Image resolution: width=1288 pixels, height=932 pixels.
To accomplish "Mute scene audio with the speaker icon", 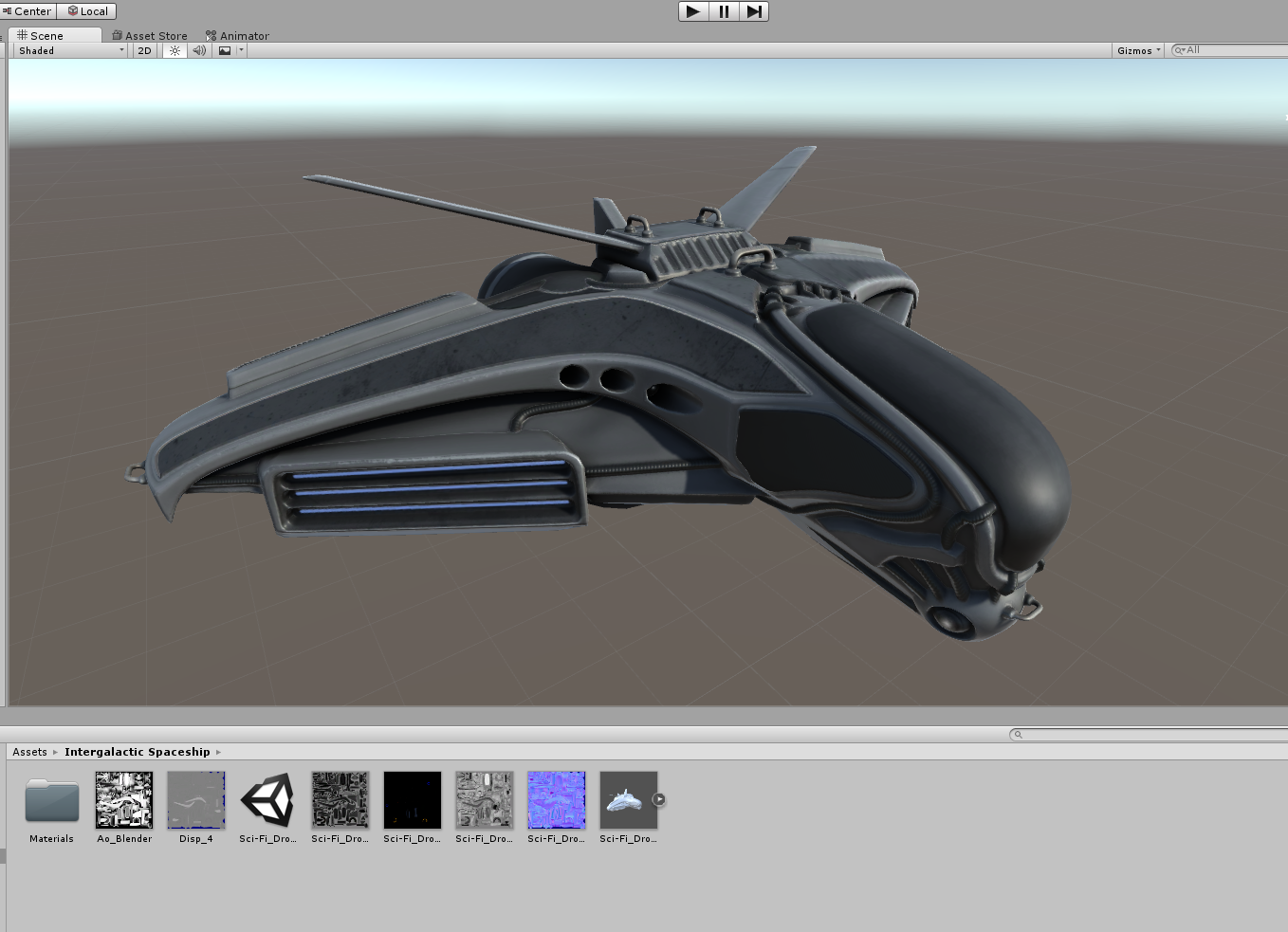I will pos(198,50).
